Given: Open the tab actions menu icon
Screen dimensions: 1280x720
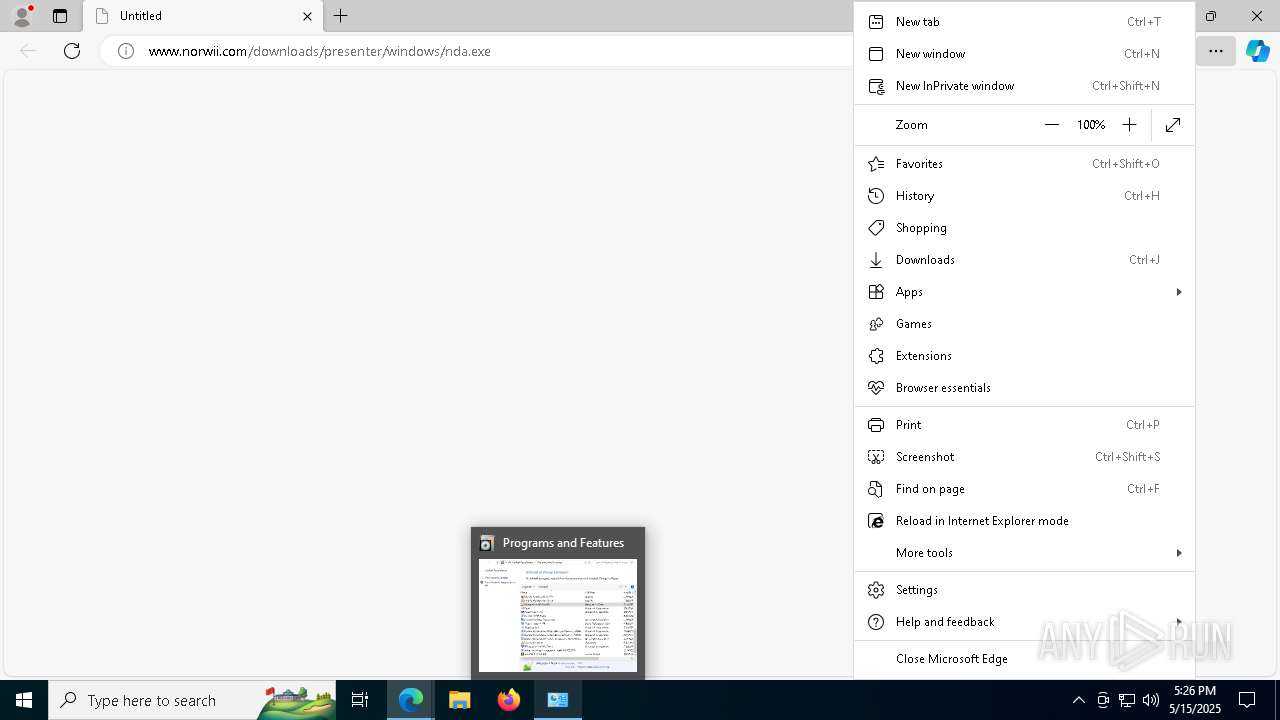Looking at the screenshot, I should pos(60,16).
